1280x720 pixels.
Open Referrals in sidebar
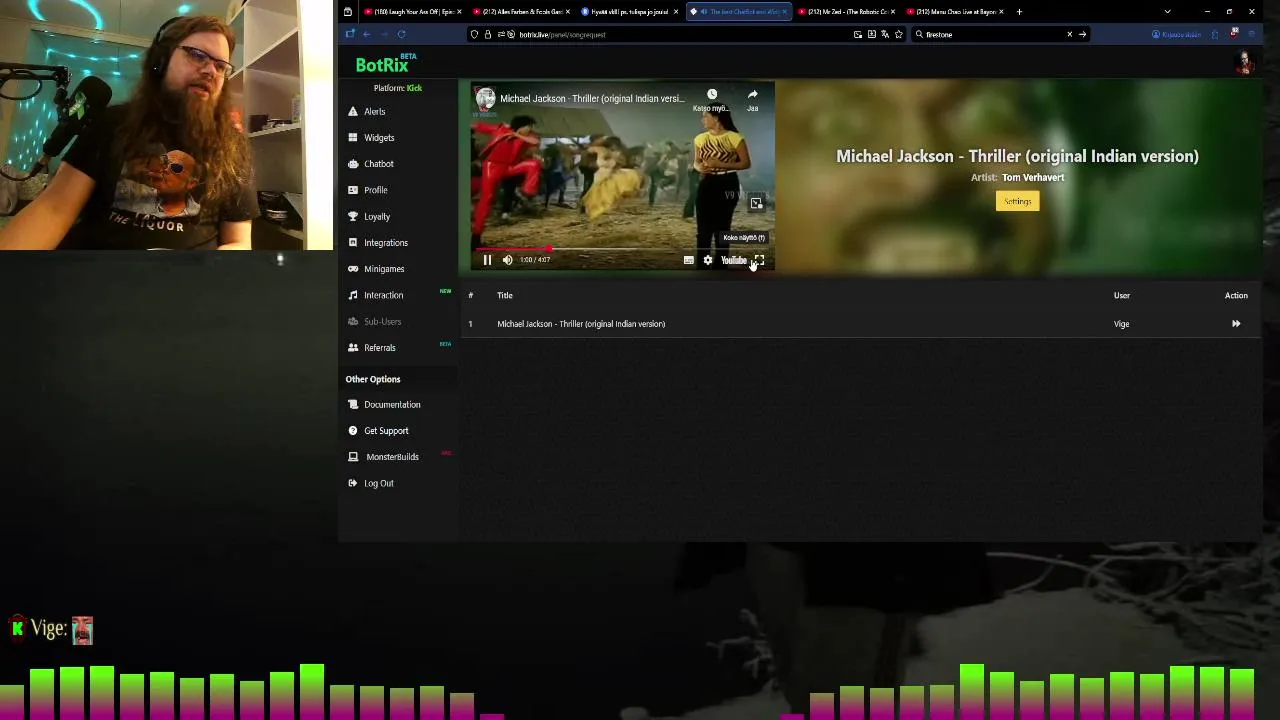coord(380,348)
